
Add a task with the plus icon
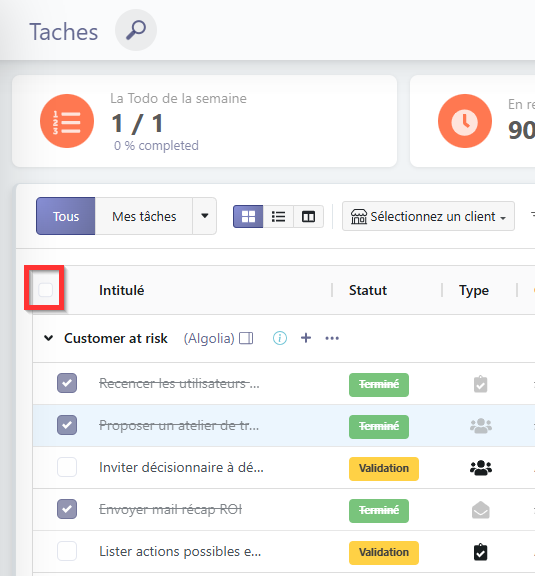tap(306, 338)
